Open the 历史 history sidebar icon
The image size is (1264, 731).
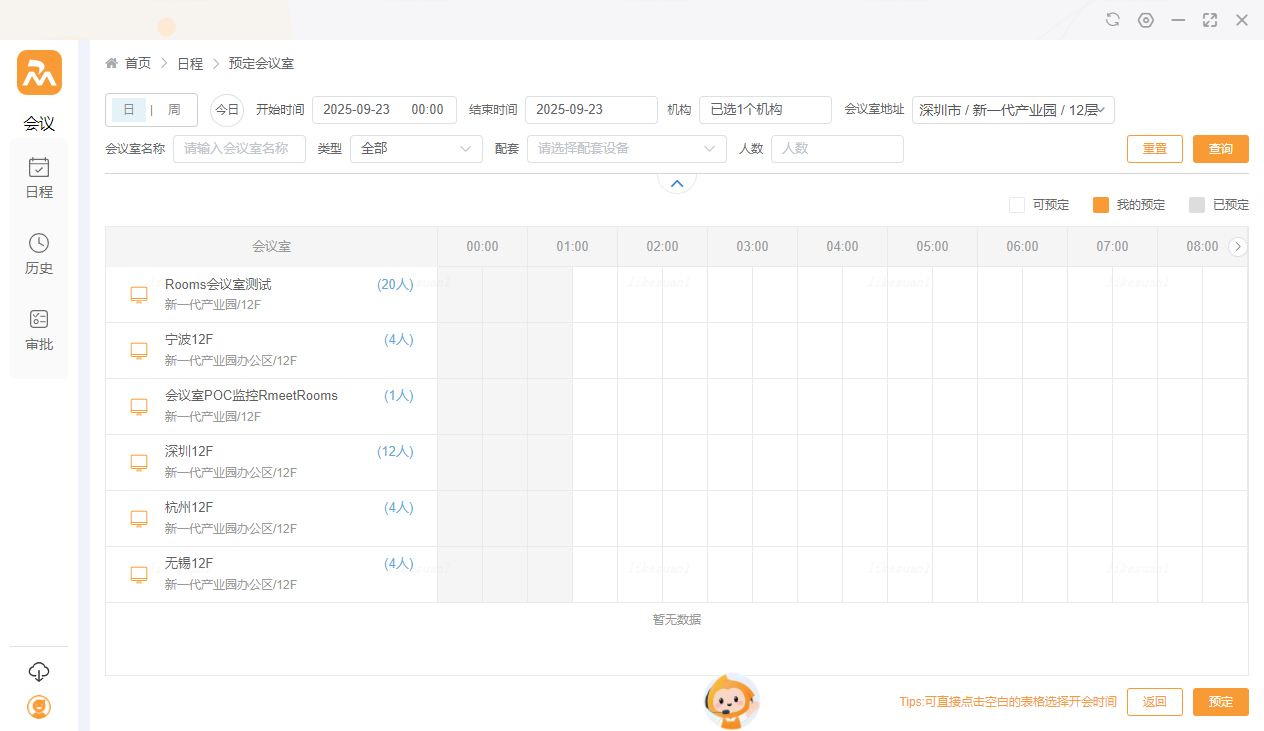[x=39, y=253]
